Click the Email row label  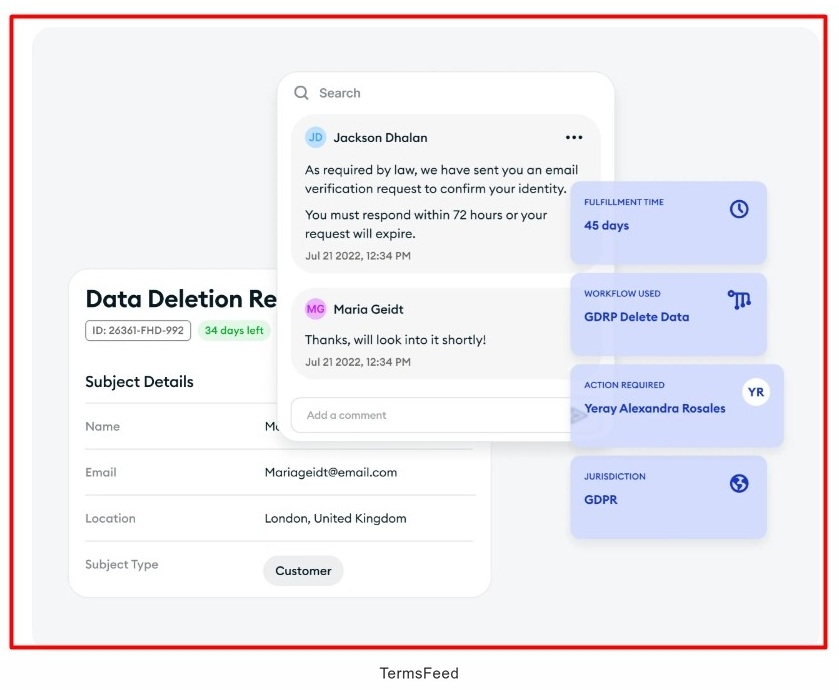coord(101,472)
